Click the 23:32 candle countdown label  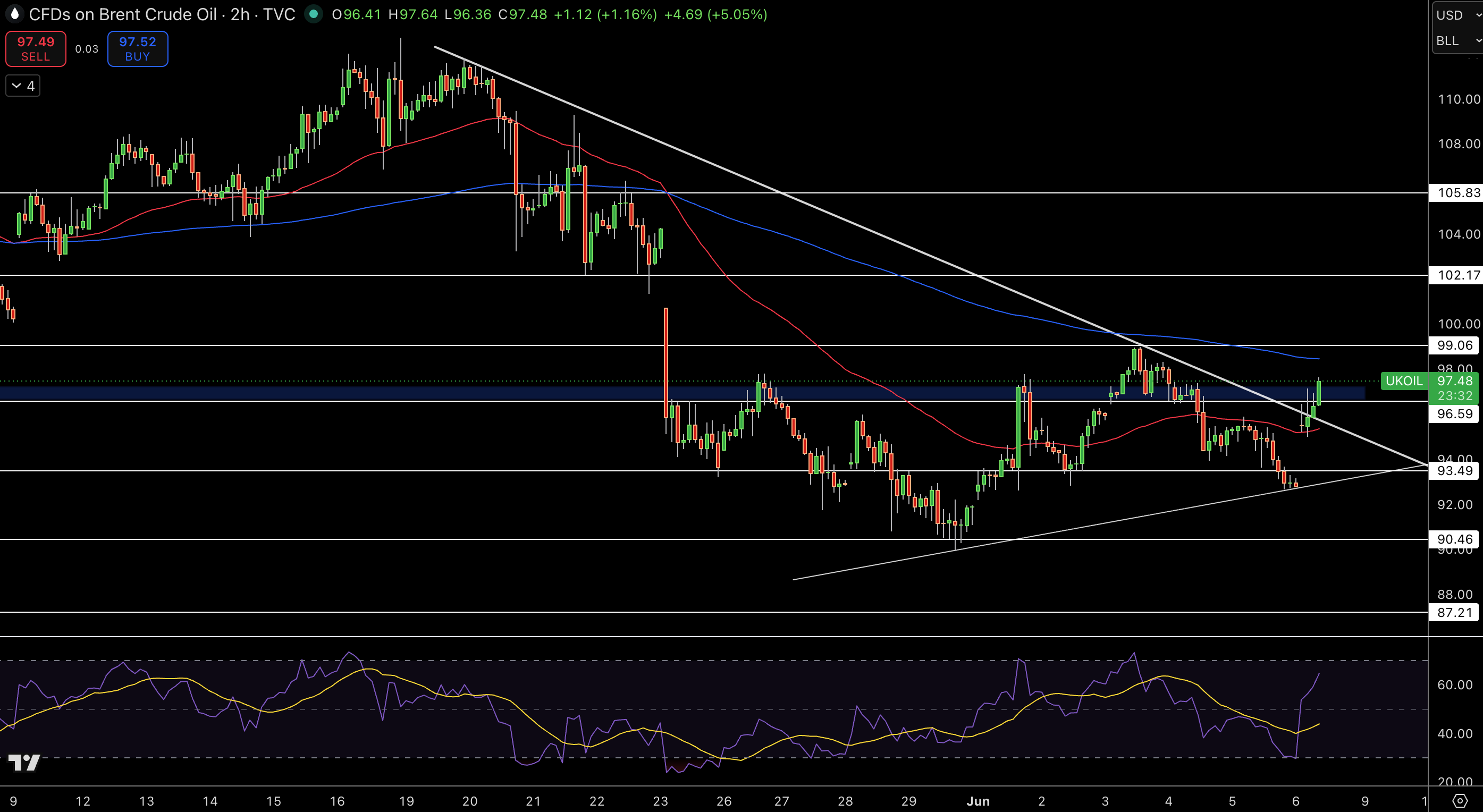coord(1455,396)
